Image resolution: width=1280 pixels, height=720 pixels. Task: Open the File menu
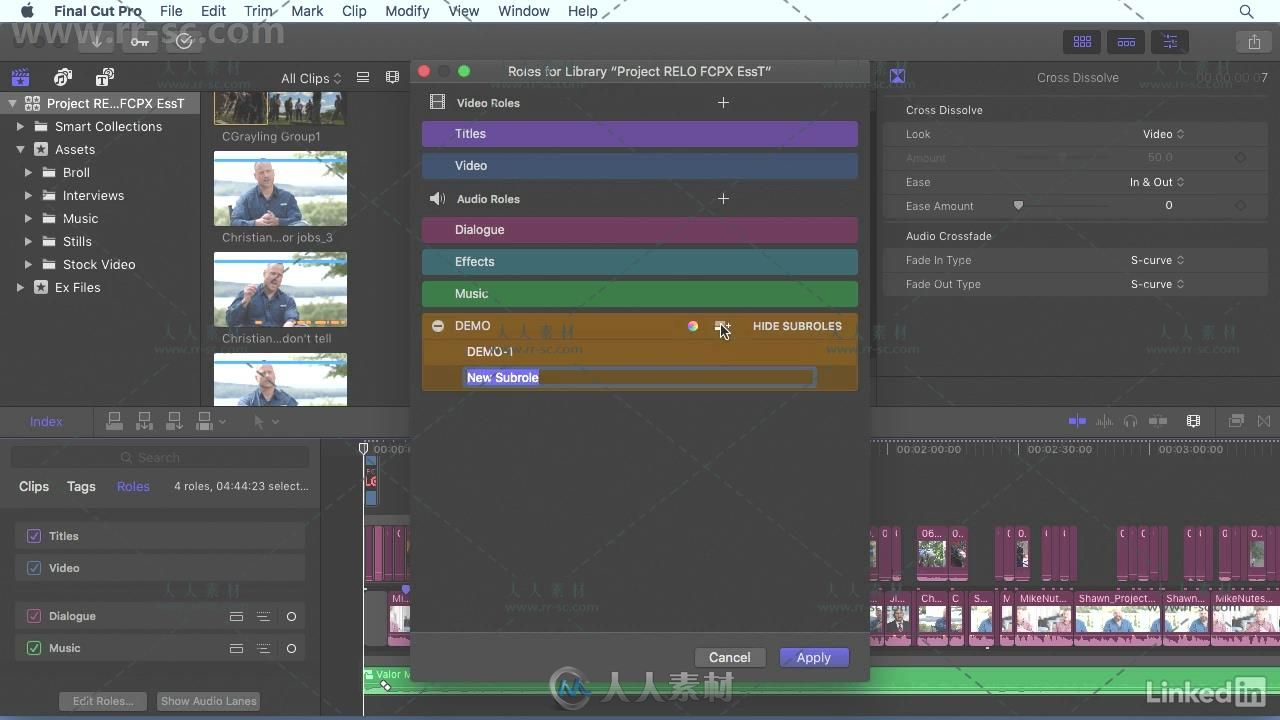pyautogui.click(x=171, y=11)
